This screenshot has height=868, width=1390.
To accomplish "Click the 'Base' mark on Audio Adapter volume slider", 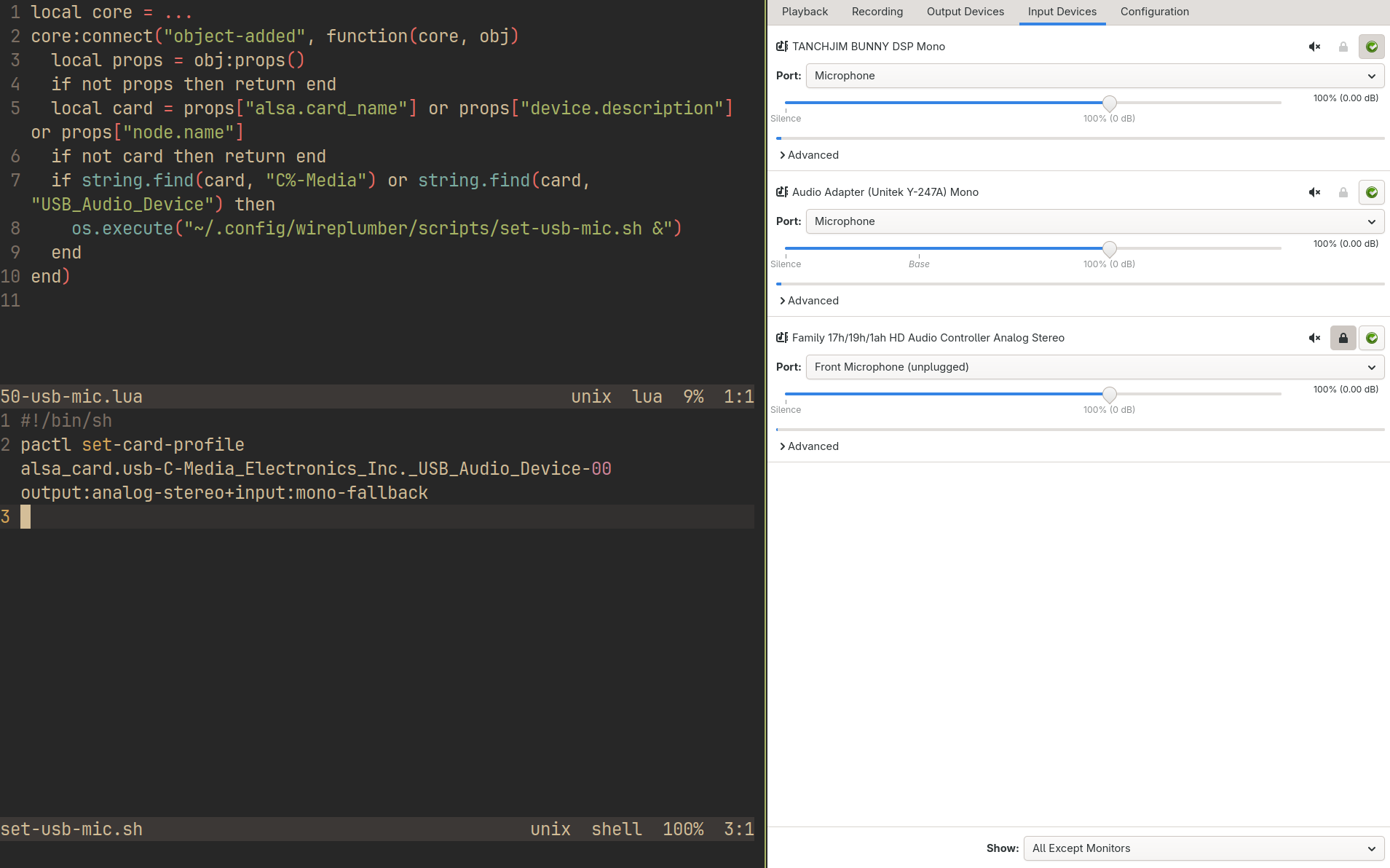I will tap(919, 264).
